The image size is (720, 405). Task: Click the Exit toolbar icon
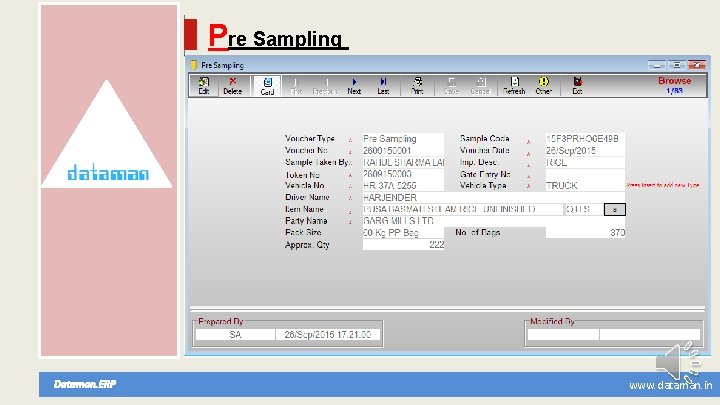578,86
